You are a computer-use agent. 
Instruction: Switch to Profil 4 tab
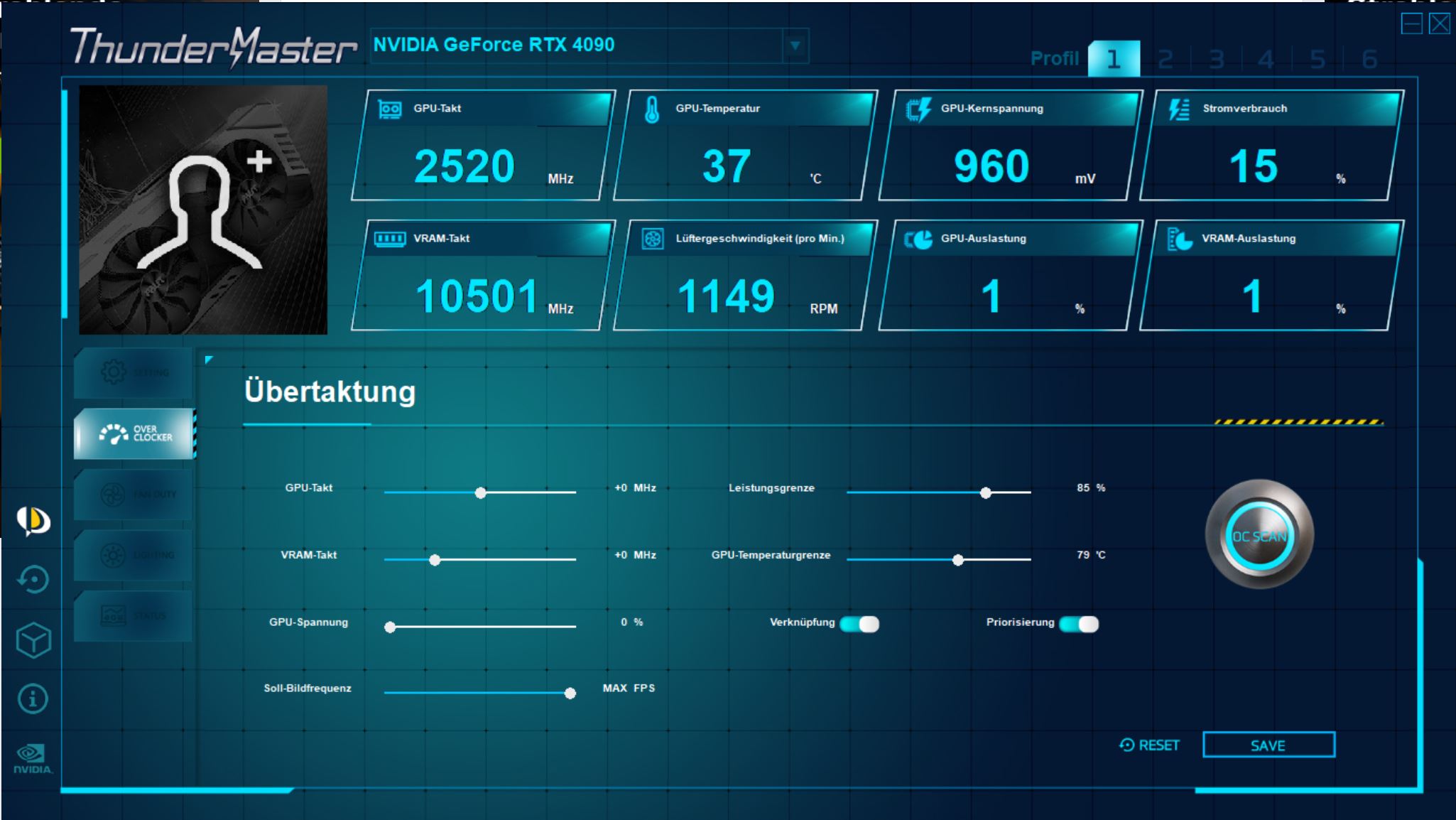[1266, 59]
